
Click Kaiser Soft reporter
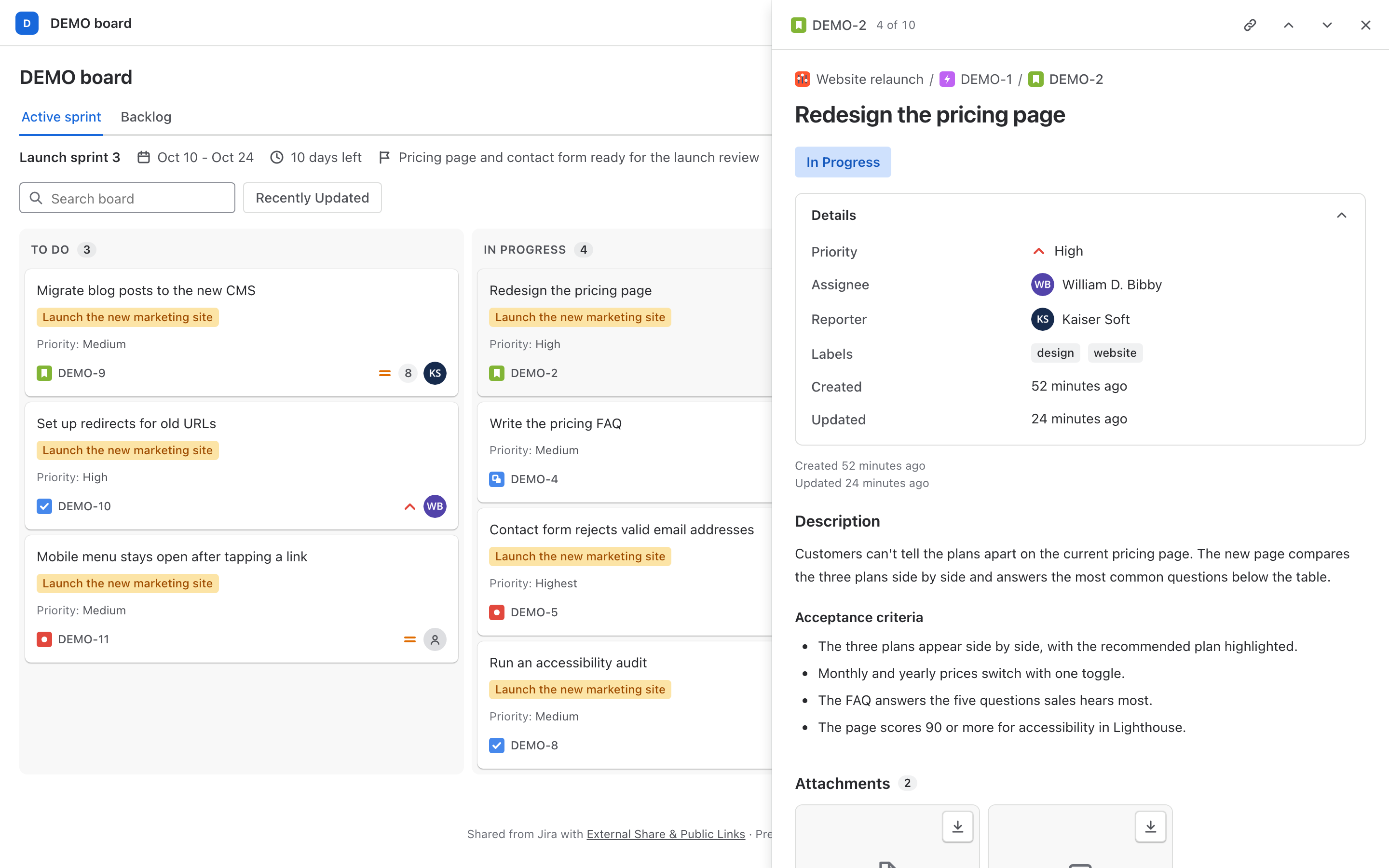tap(1080, 319)
